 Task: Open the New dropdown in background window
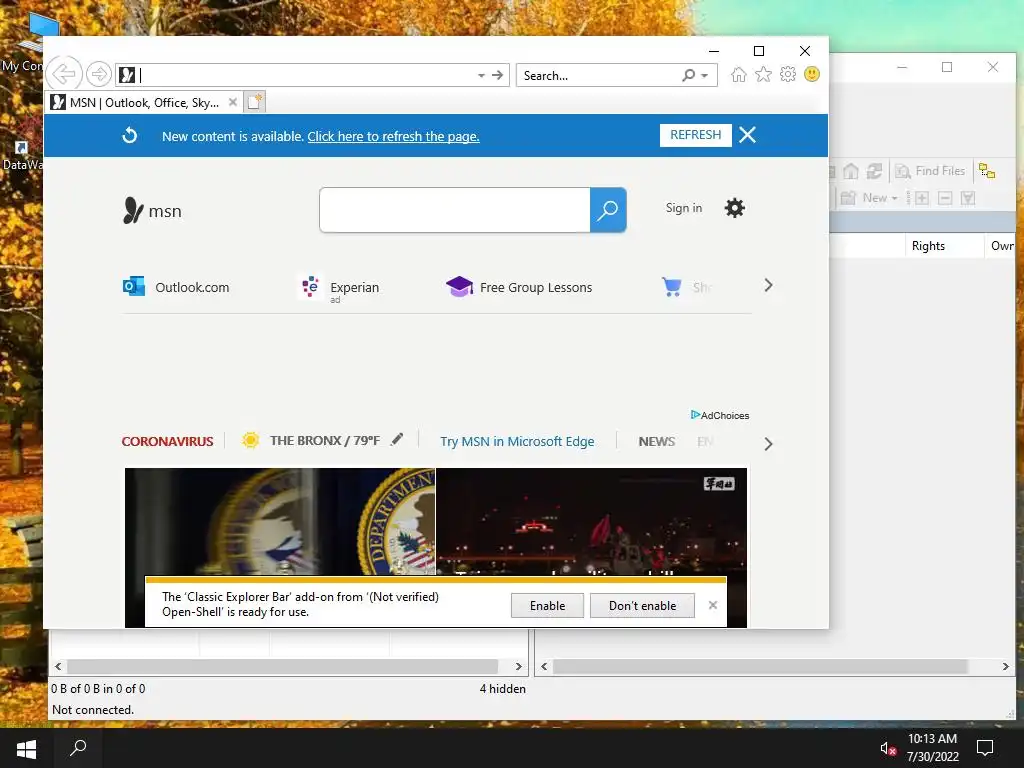[x=869, y=198]
